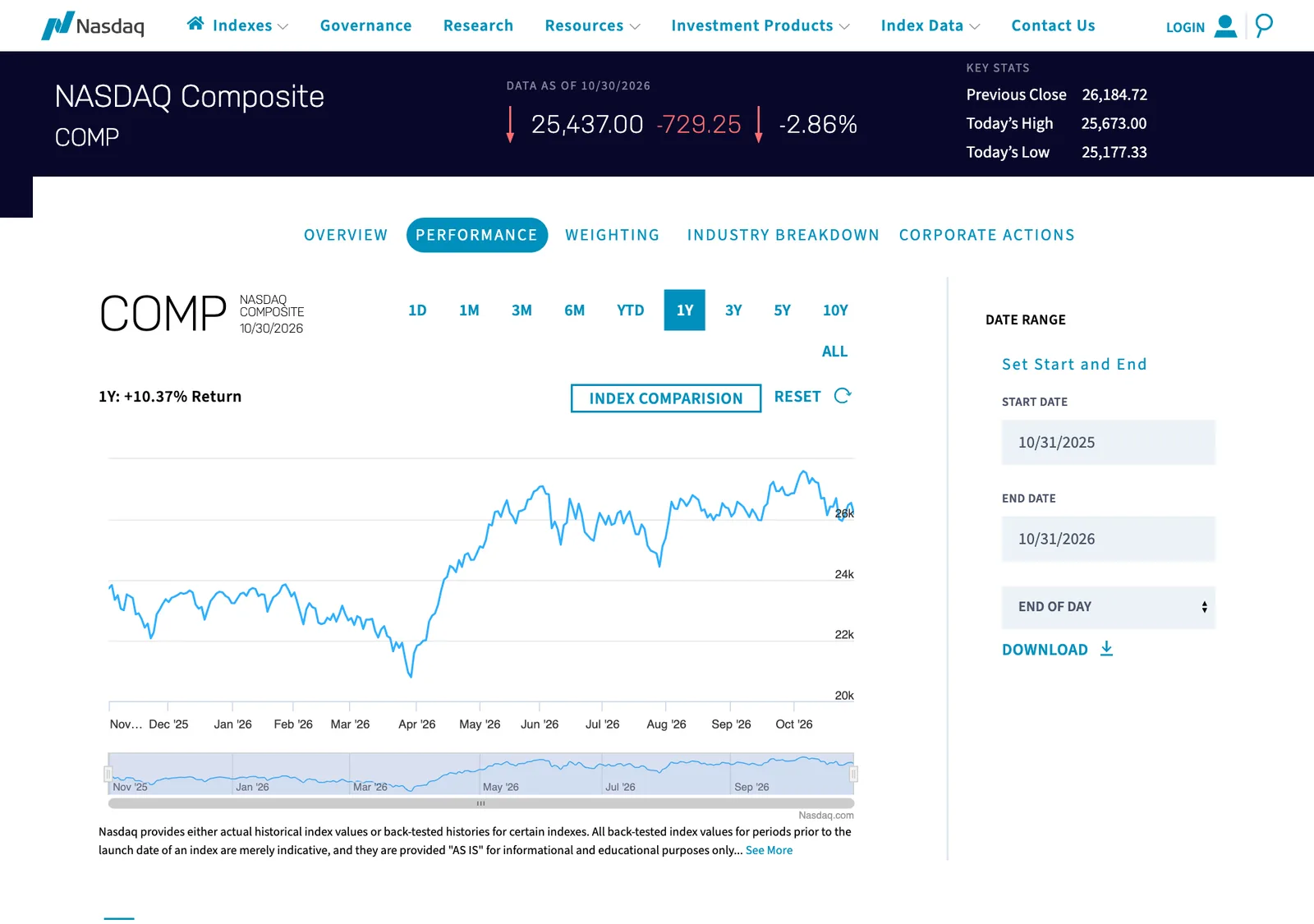
Task: Open the user account icon
Action: coord(1225,26)
